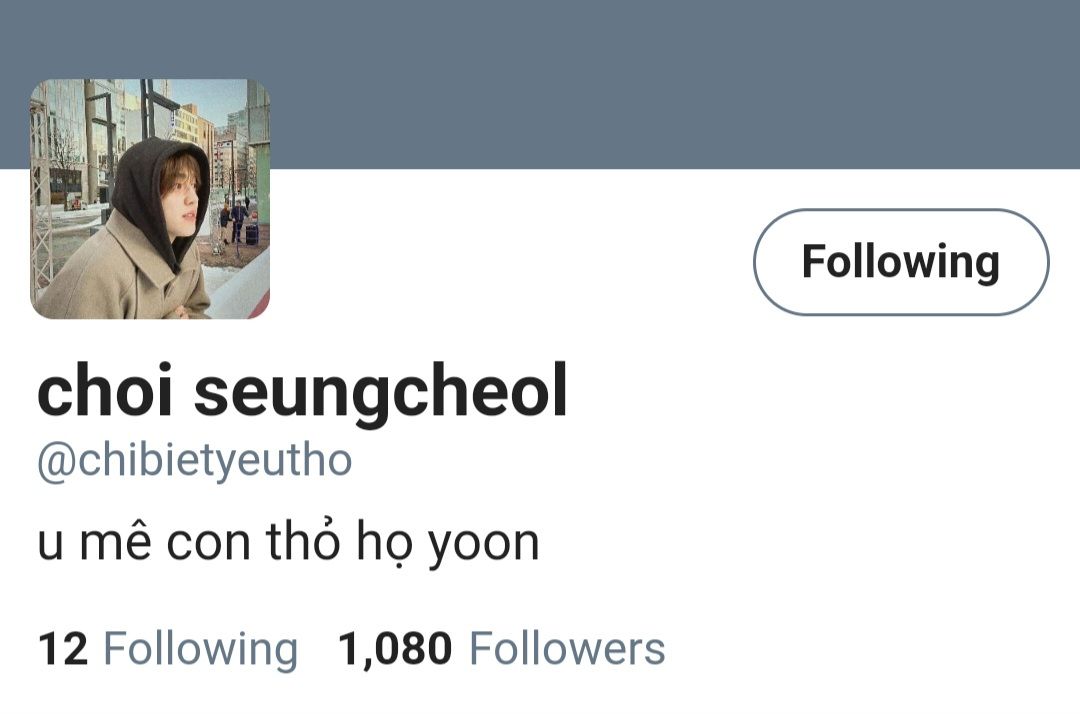Click the number 12 in the stats
Viewport: 1080px width, 714px height.
[x=63, y=649]
